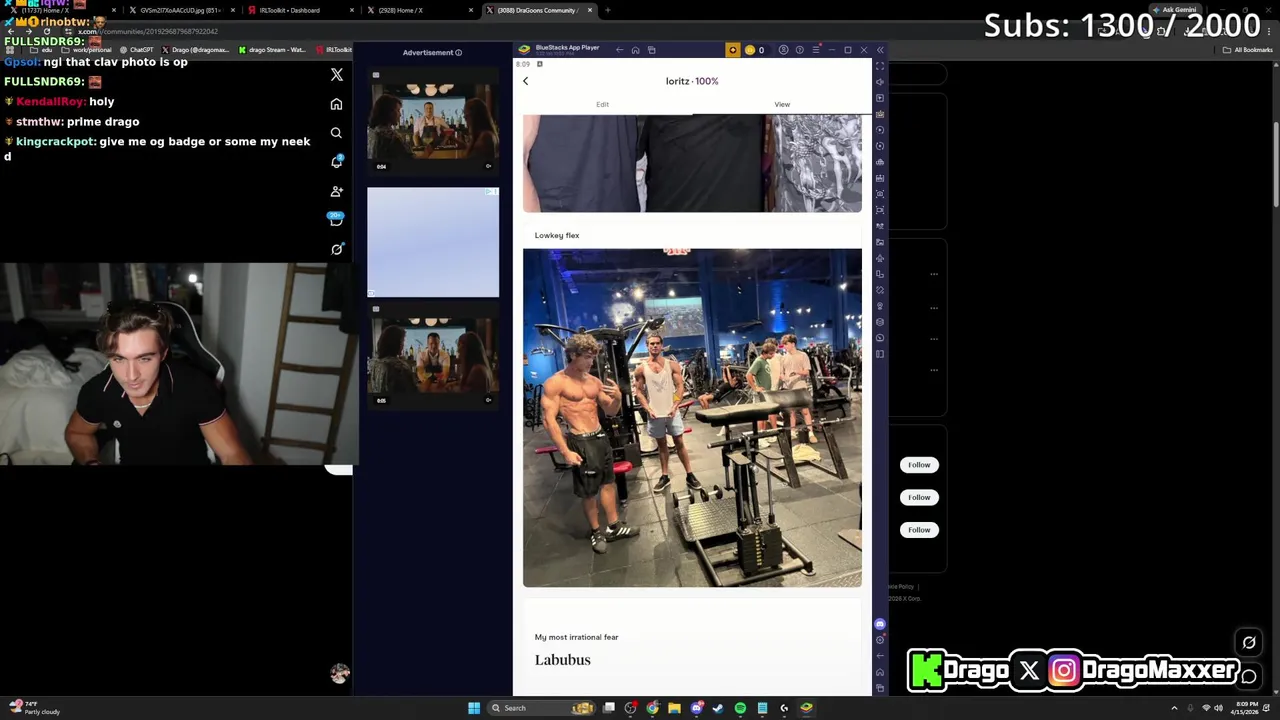1280x720 pixels.
Task: Open BlueStacks recent apps icon
Action: (651, 50)
